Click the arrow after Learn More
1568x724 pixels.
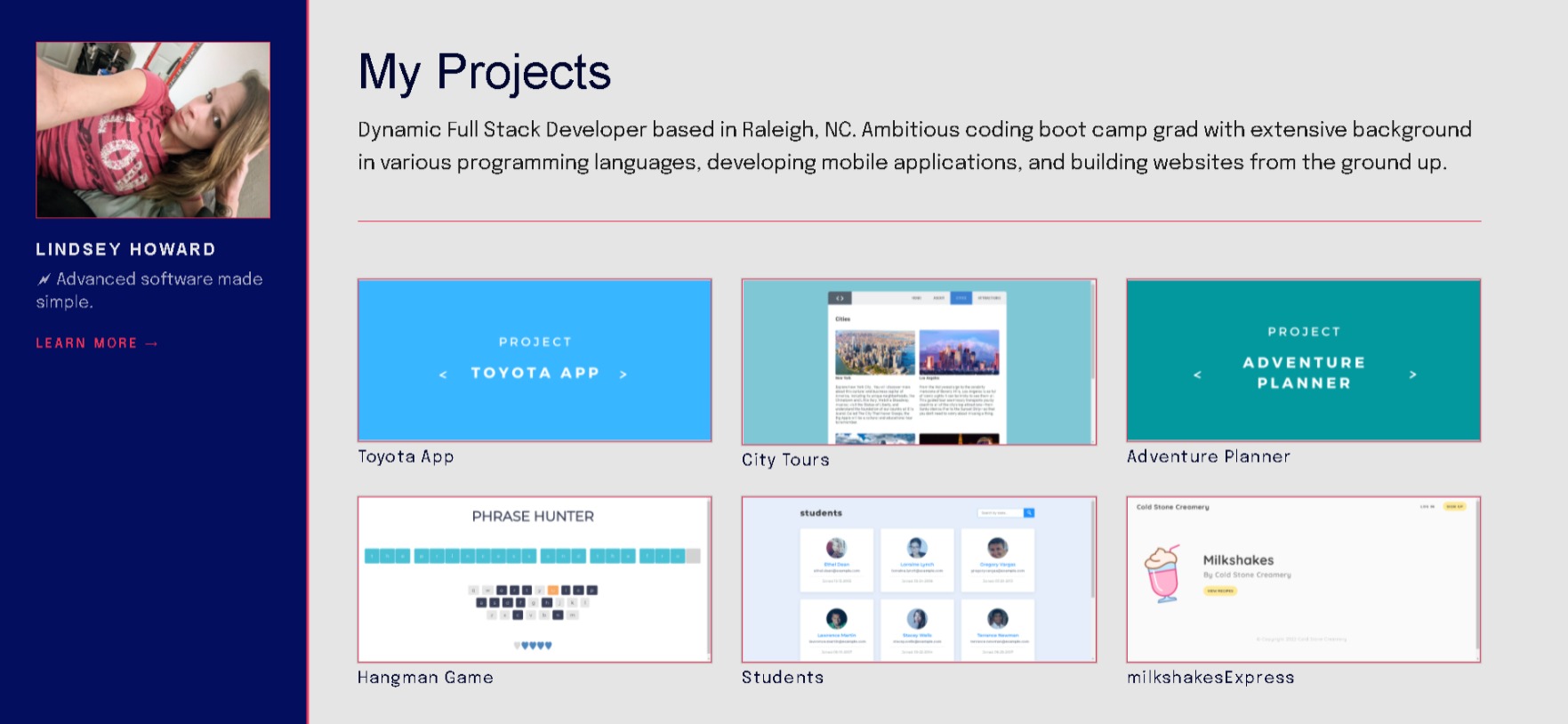[151, 343]
